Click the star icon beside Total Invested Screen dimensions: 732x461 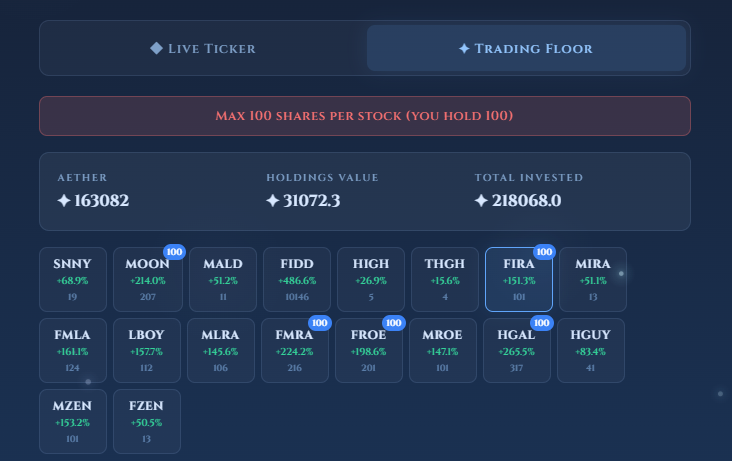click(481, 200)
